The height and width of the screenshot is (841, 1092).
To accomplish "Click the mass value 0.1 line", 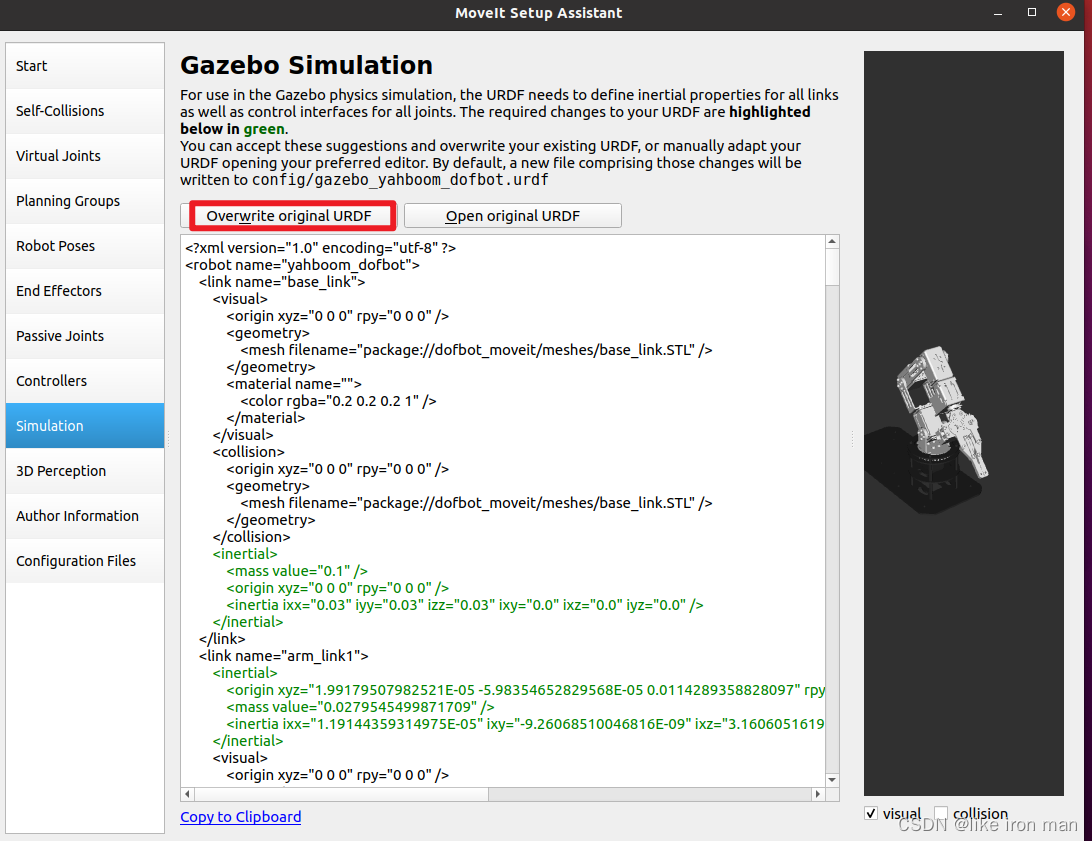I will tap(297, 571).
